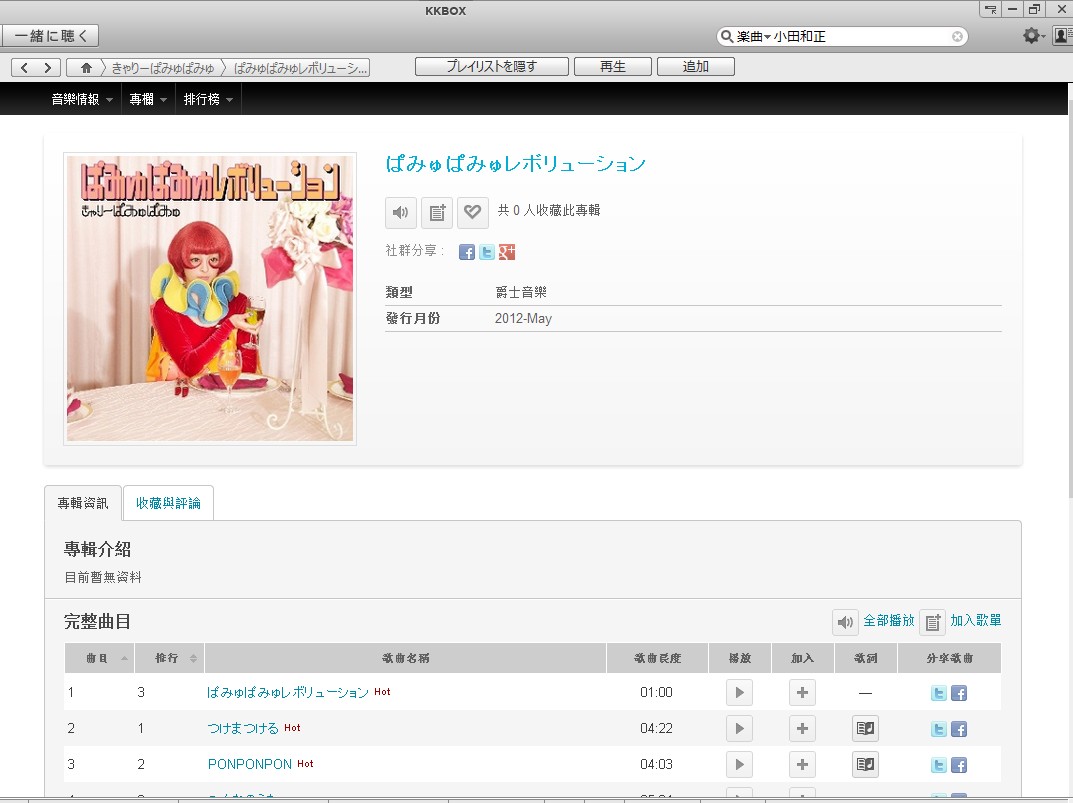Play the whole album via speaker icon
The height and width of the screenshot is (803, 1073).
pos(401,213)
